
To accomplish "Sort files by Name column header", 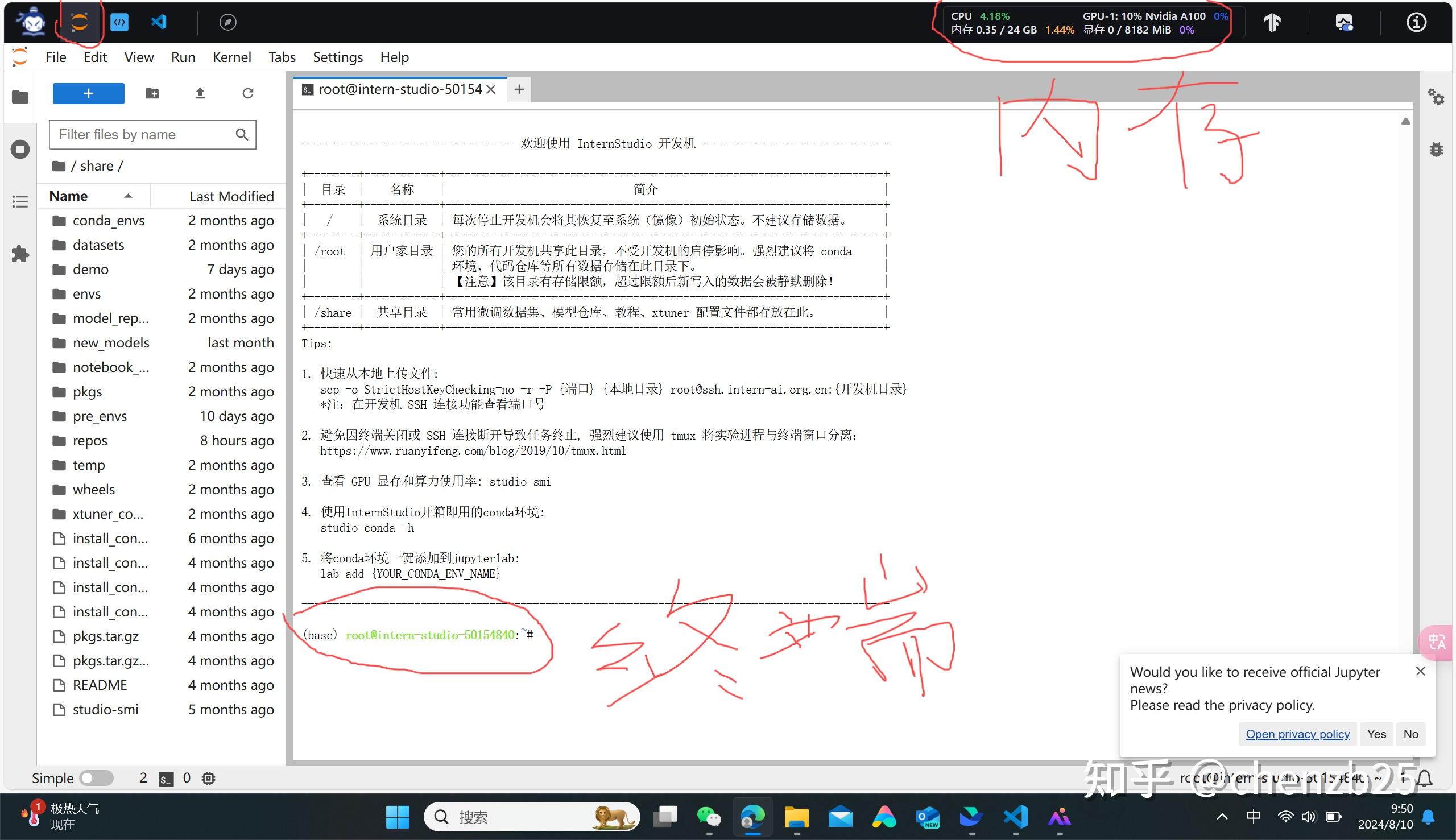I will [69, 196].
